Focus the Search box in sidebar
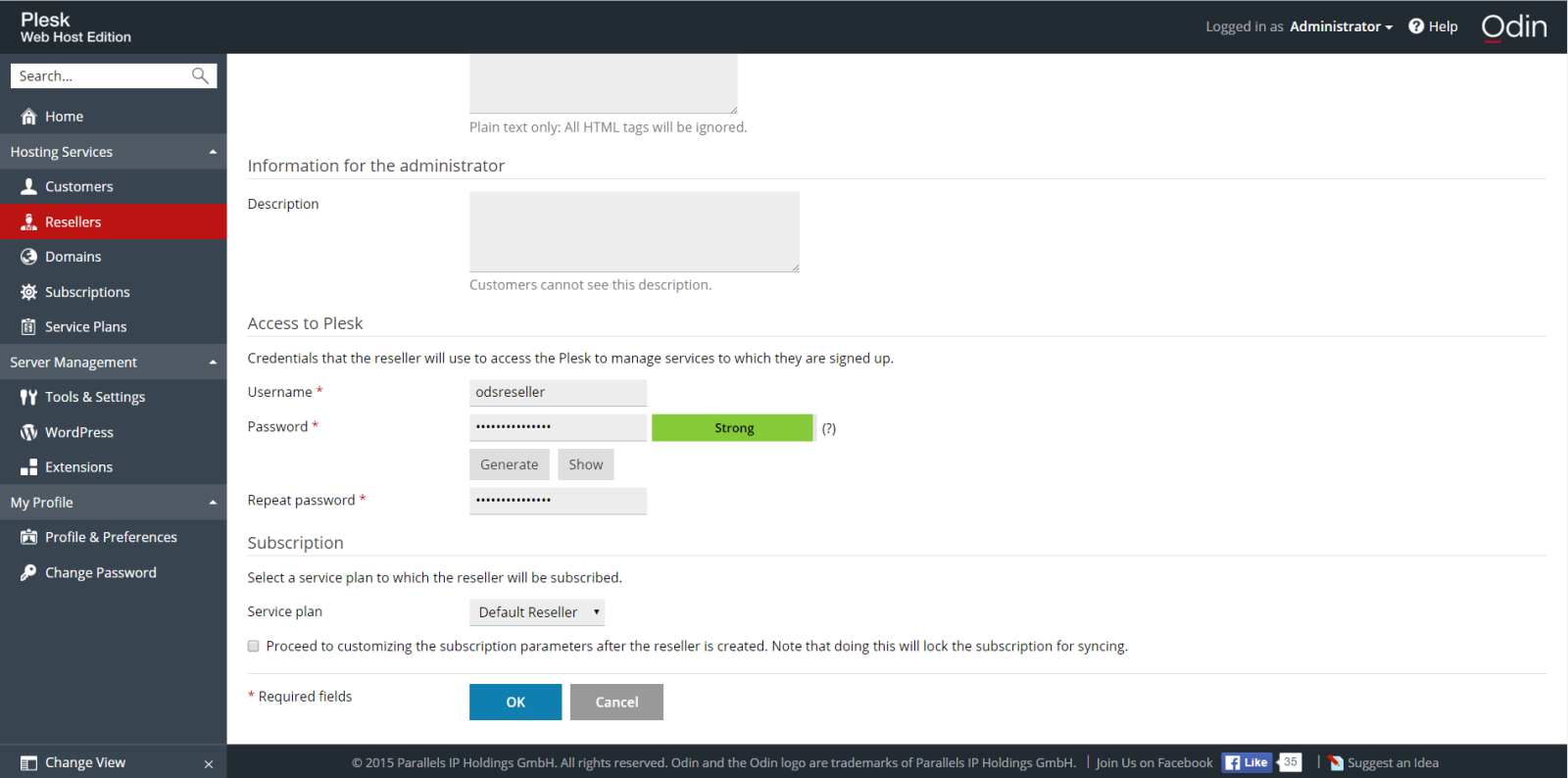Viewport: 1568px width, 778px height. (102, 75)
